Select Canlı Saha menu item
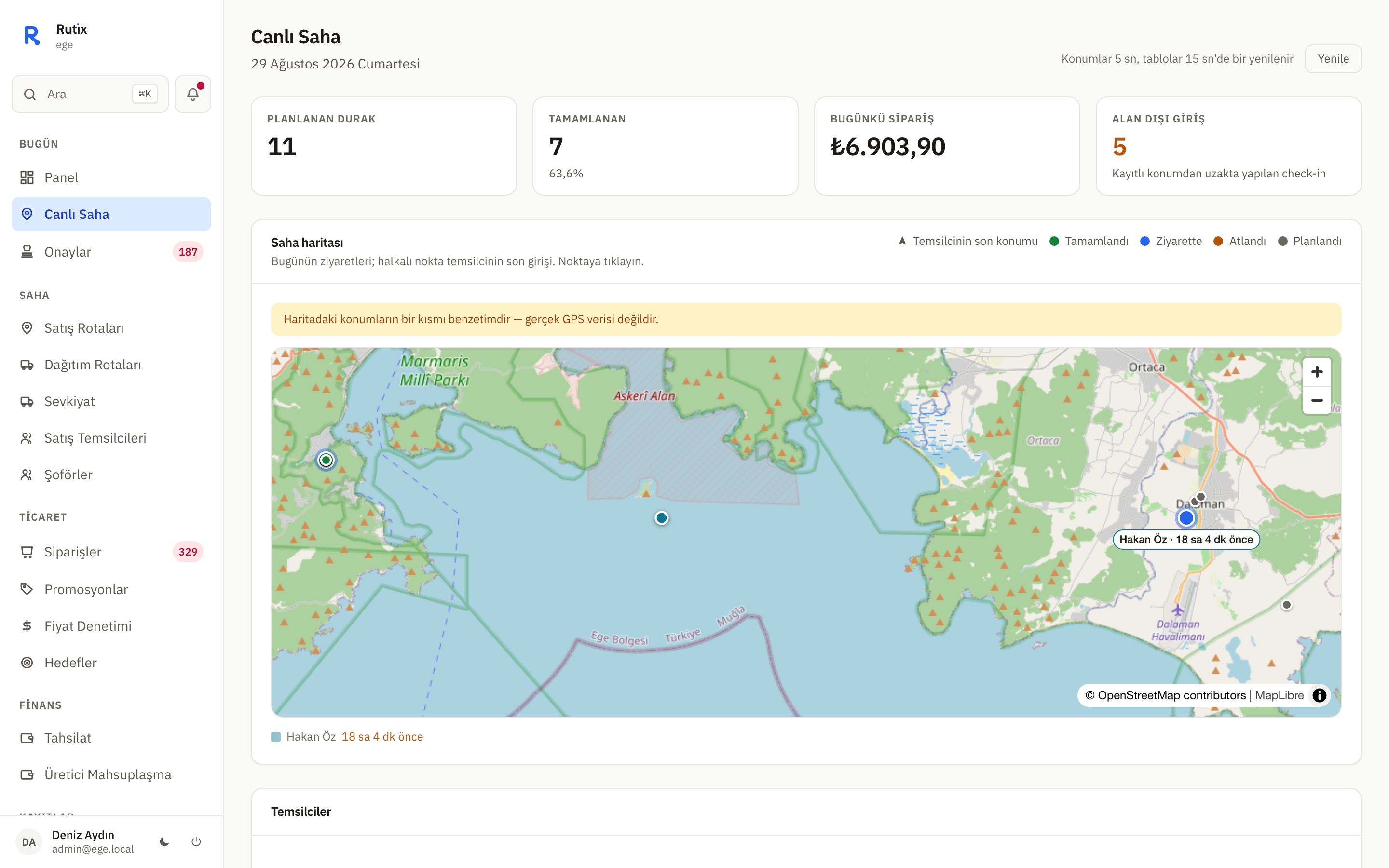Image resolution: width=1389 pixels, height=868 pixels. [x=111, y=214]
